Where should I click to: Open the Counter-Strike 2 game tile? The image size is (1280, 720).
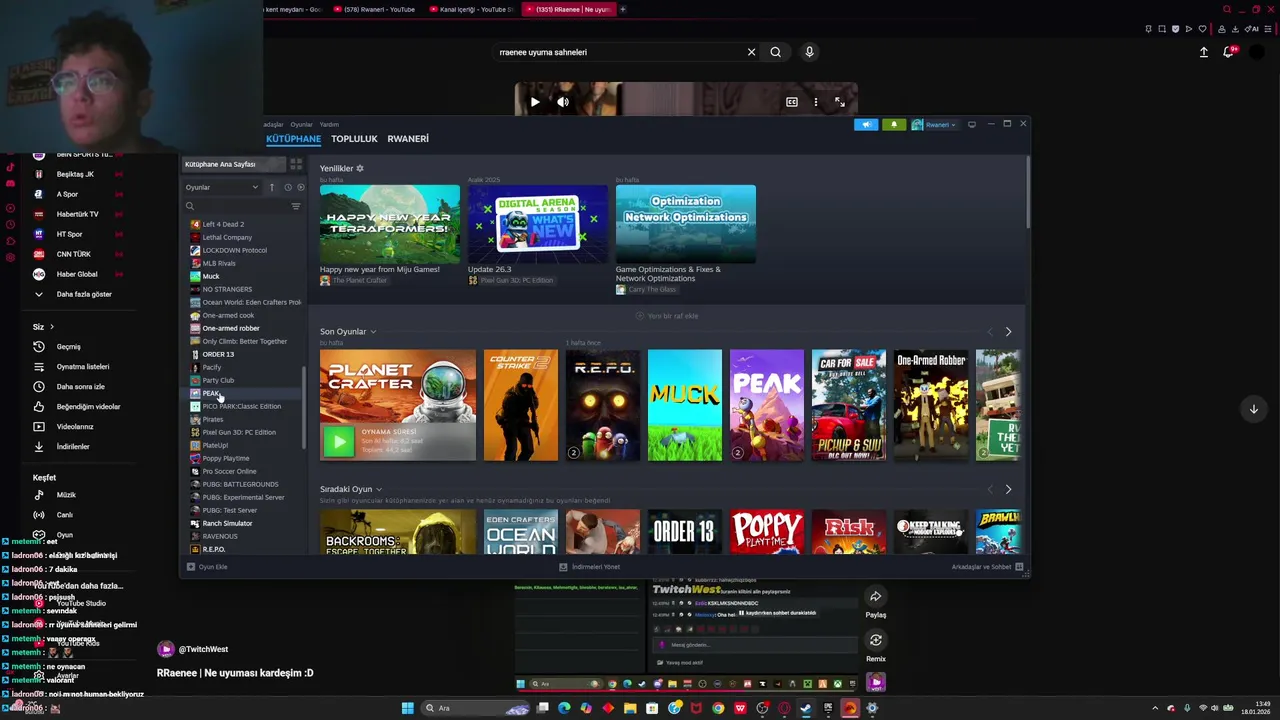(521, 405)
